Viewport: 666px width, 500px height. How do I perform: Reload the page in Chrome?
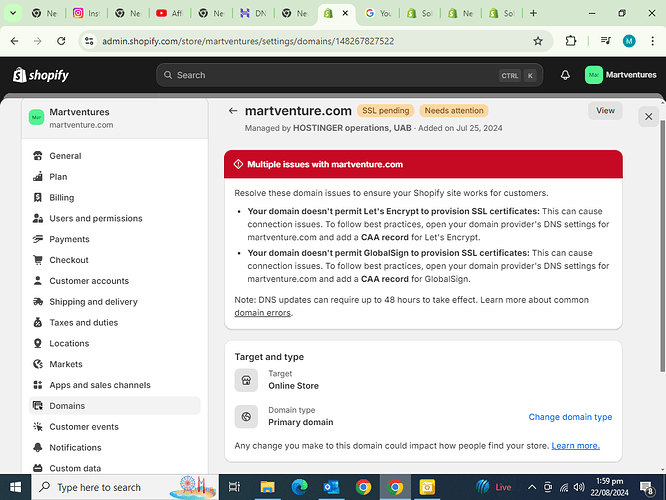click(x=61, y=41)
